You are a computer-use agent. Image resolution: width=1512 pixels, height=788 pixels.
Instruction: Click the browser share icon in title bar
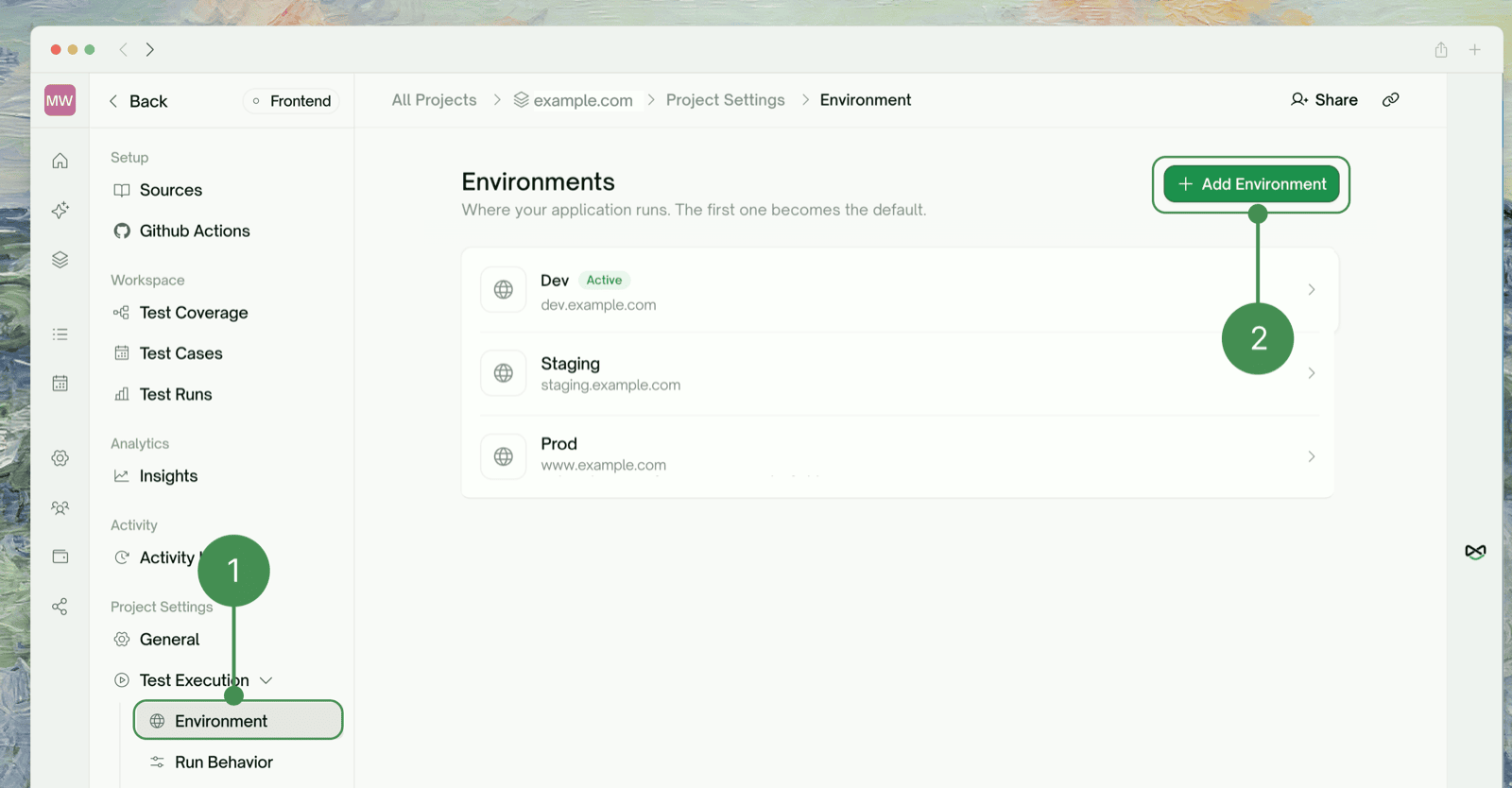pos(1441,49)
